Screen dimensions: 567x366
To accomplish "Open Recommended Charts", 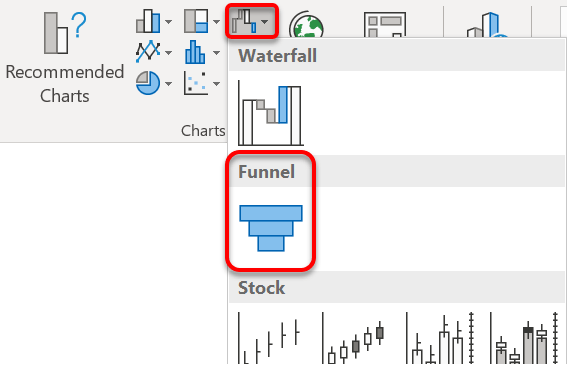I will click(x=64, y=58).
